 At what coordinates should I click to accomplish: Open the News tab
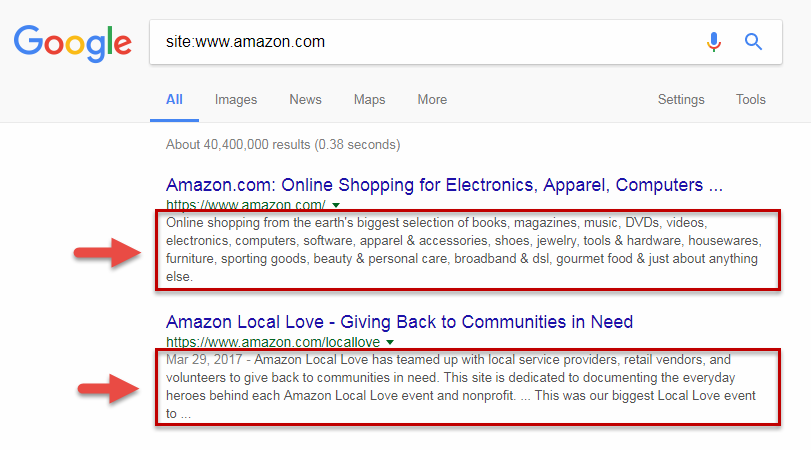[305, 100]
